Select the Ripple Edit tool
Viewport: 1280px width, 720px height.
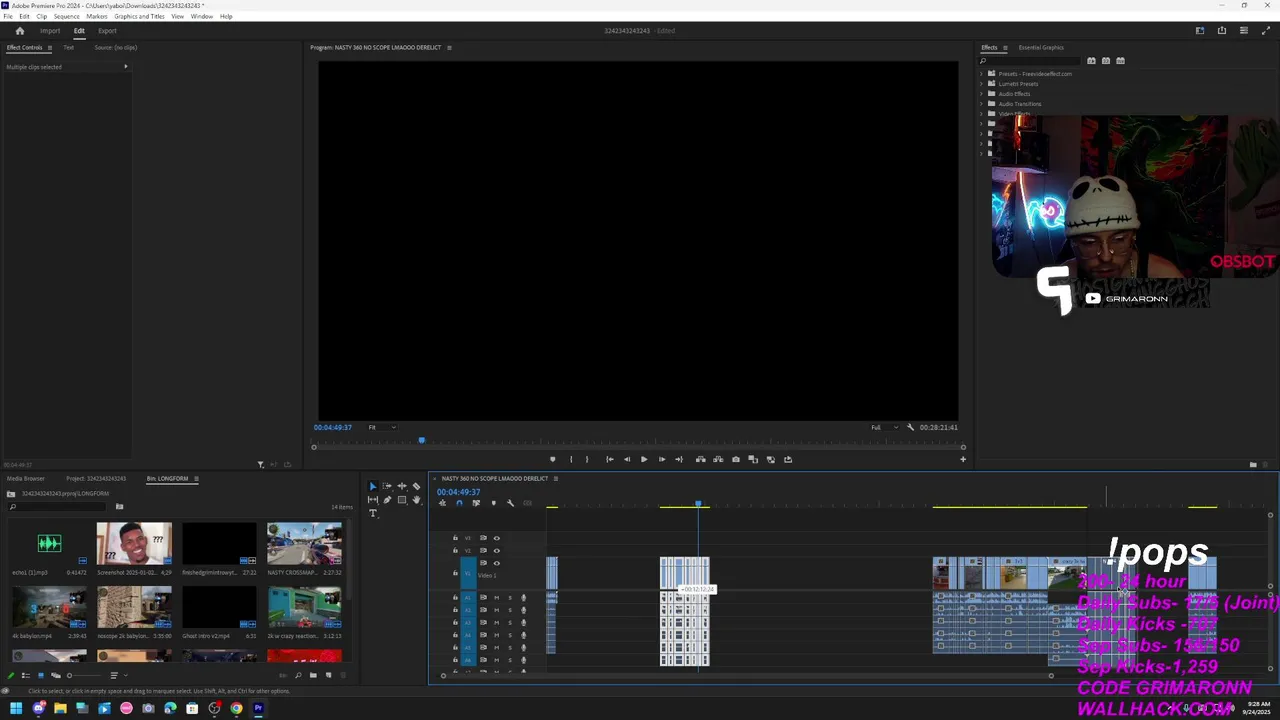click(x=402, y=486)
